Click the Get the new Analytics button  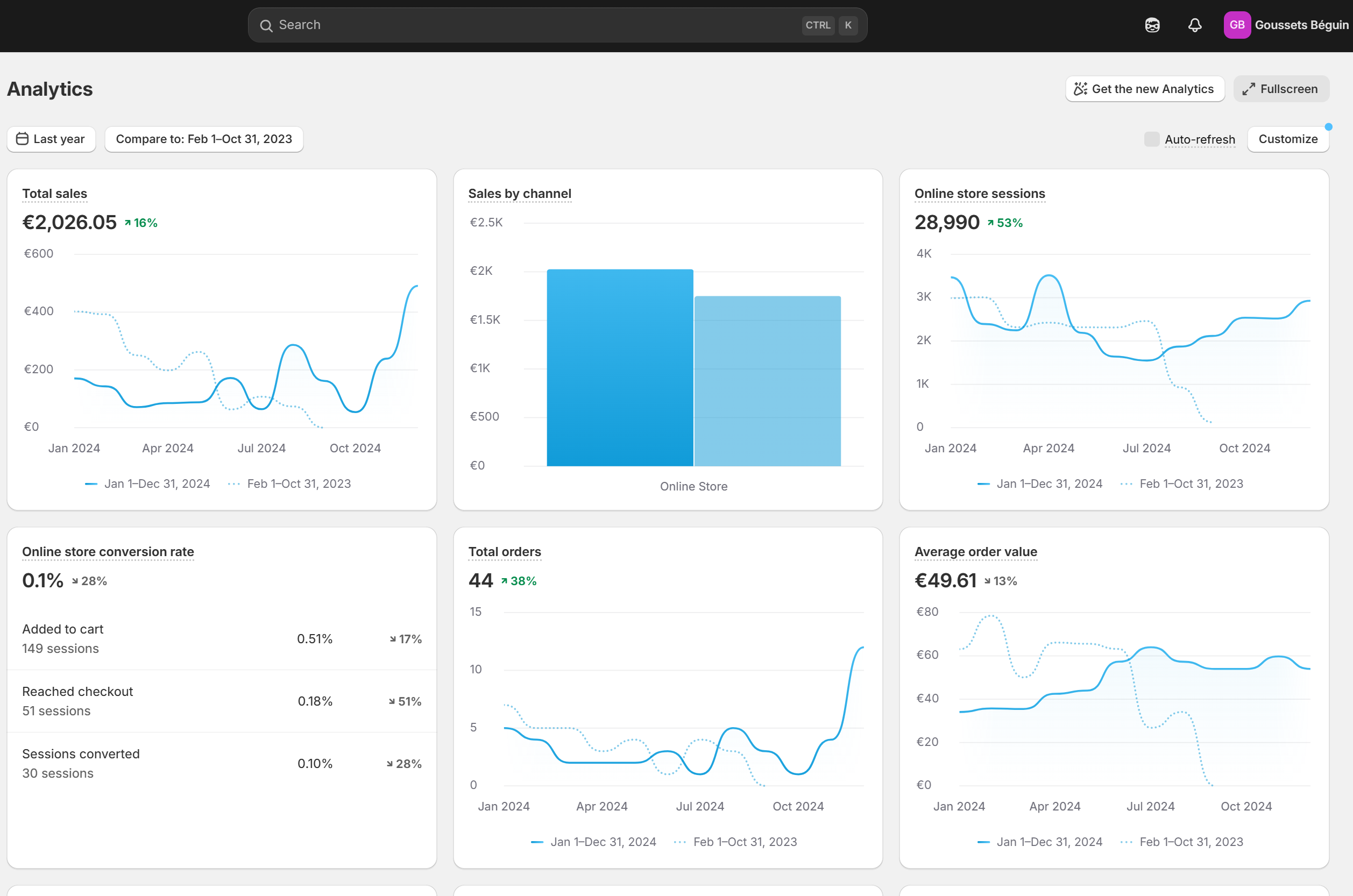click(x=1145, y=89)
